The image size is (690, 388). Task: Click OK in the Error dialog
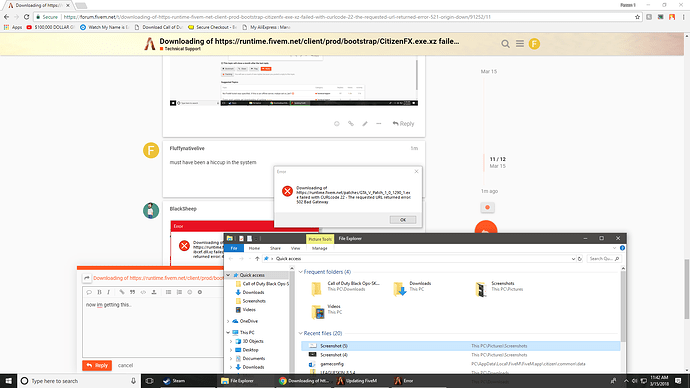pyautogui.click(x=403, y=220)
